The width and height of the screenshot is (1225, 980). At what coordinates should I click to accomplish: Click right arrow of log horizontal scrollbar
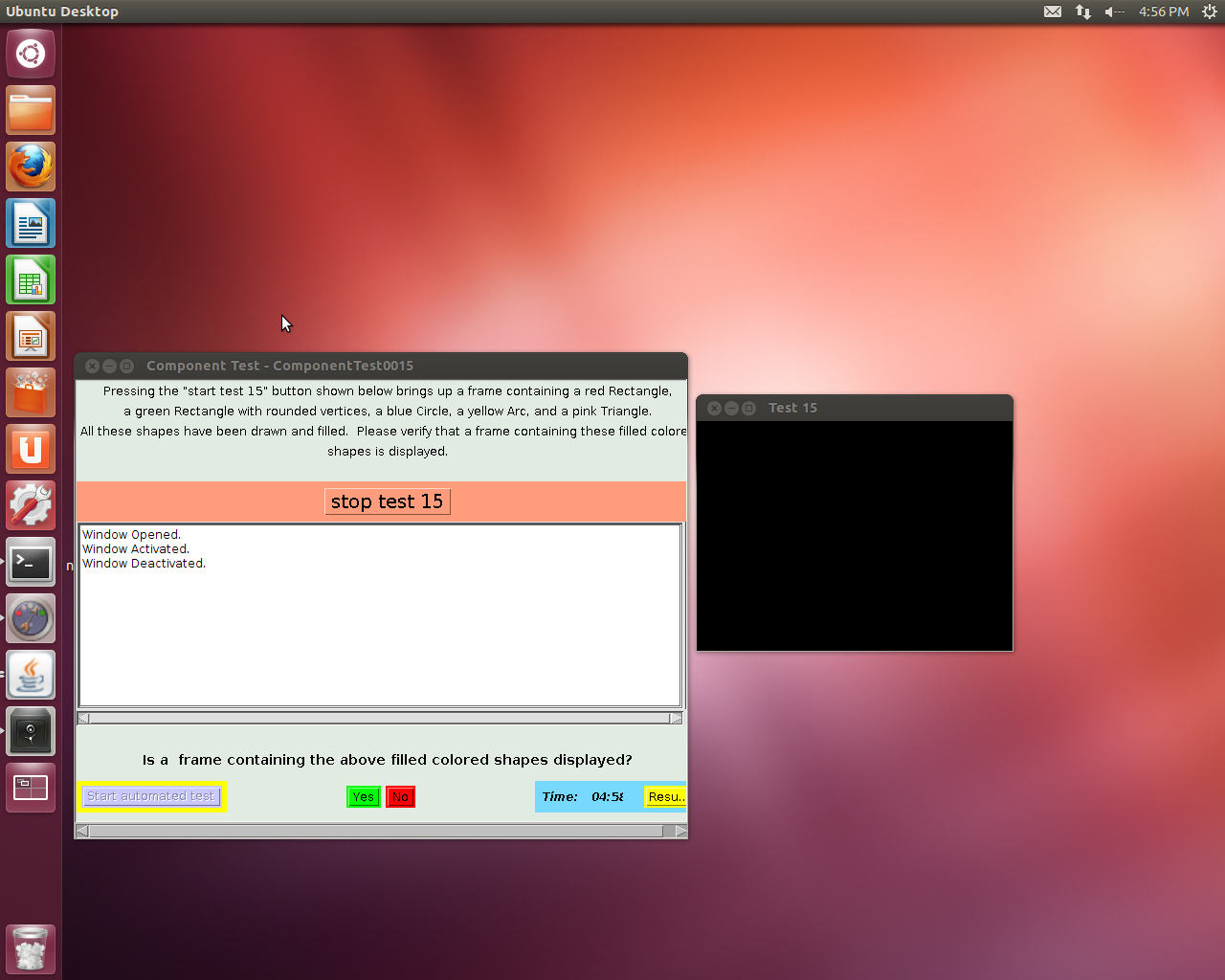pos(676,718)
